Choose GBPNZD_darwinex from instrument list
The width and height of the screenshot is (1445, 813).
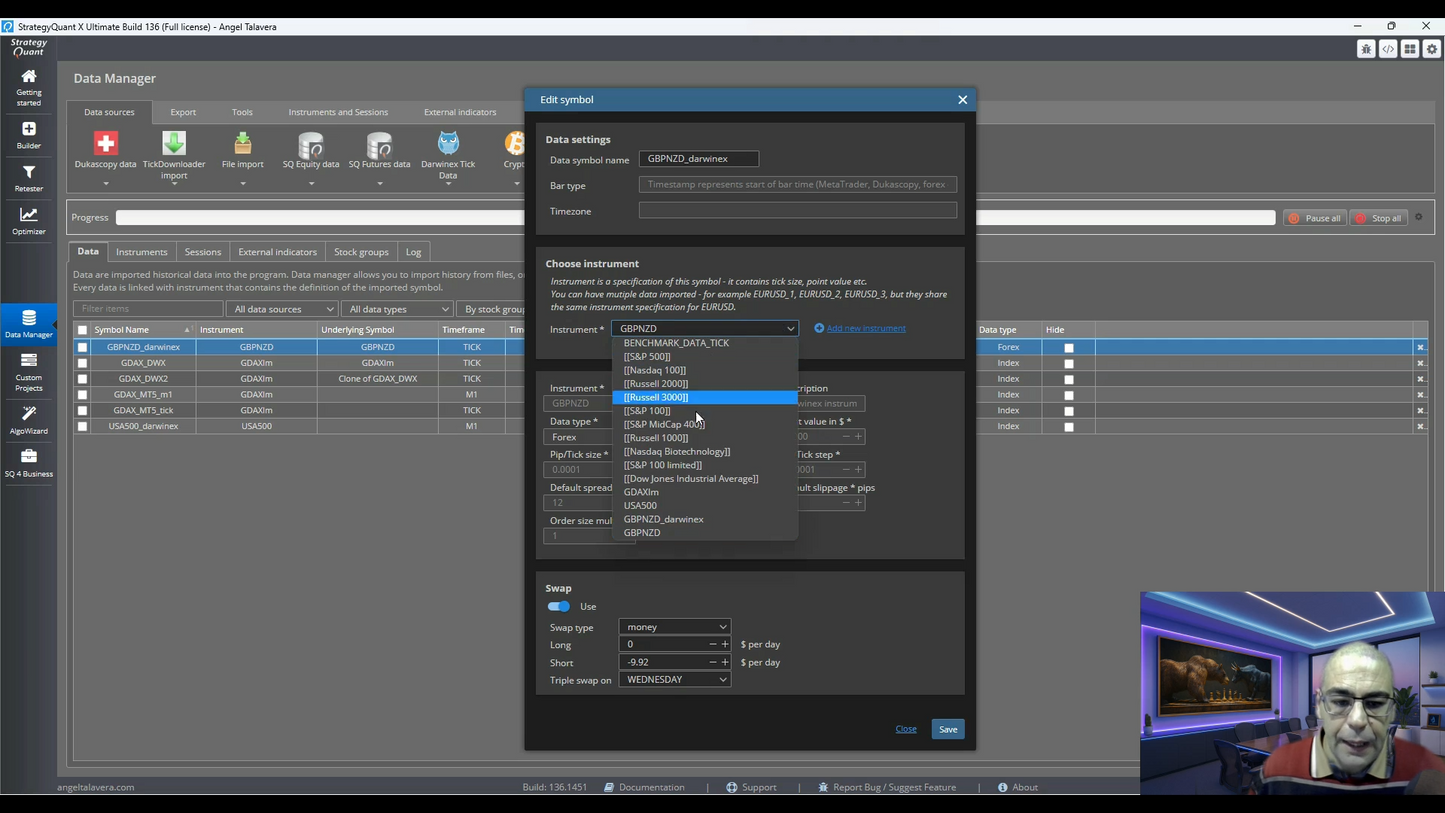point(705,519)
